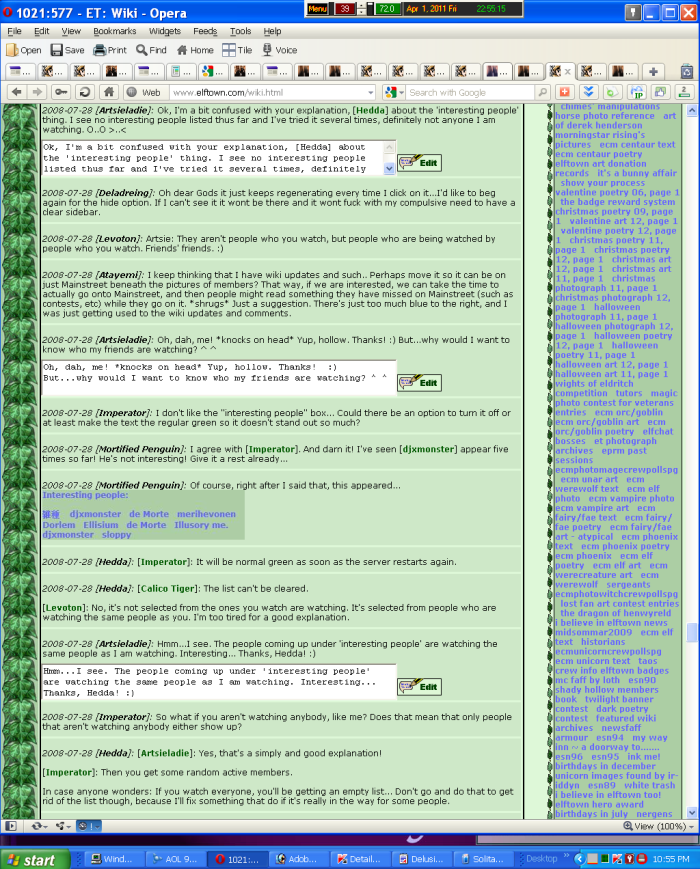Image resolution: width=700 pixels, height=869 pixels.
Task: Click the red plus extension icon
Action: click(564, 92)
